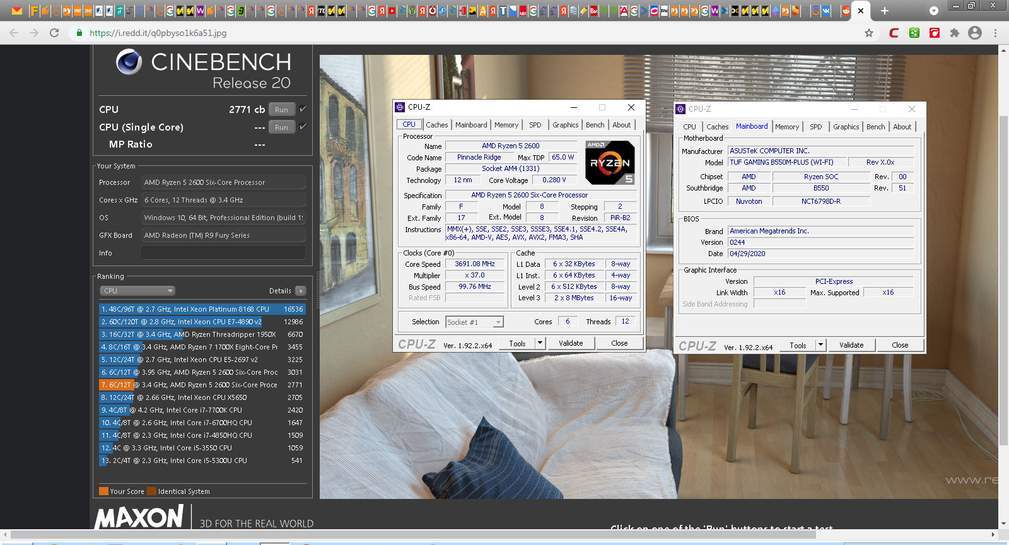Open the red shield-like extension icon
The image size is (1009, 545).
click(934, 33)
